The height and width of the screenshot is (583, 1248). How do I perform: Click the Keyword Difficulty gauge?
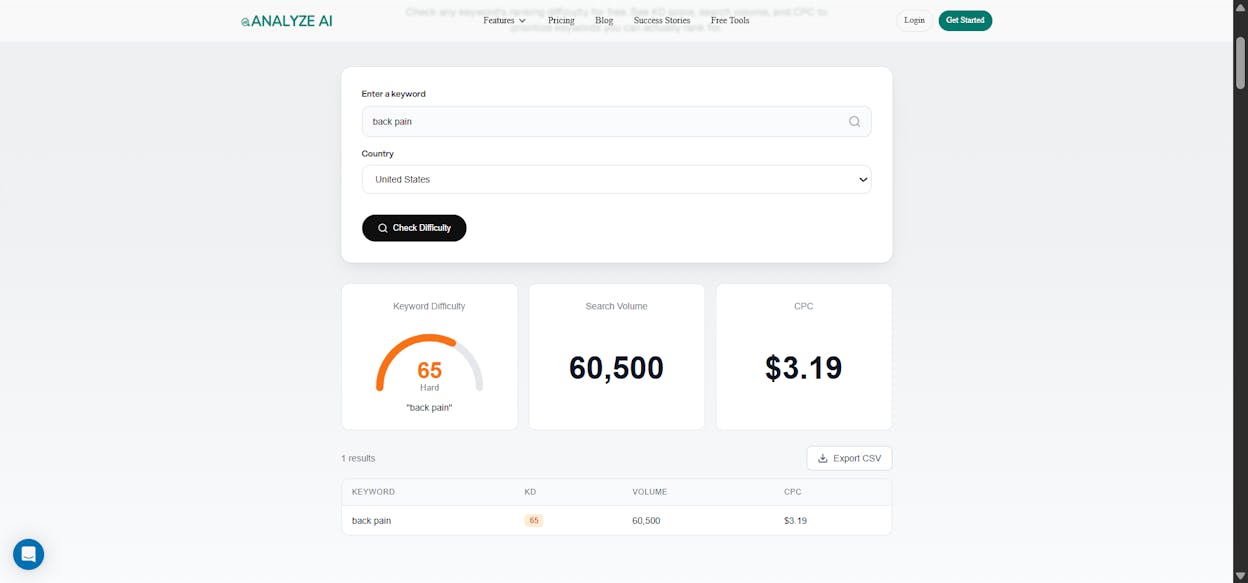(429, 364)
